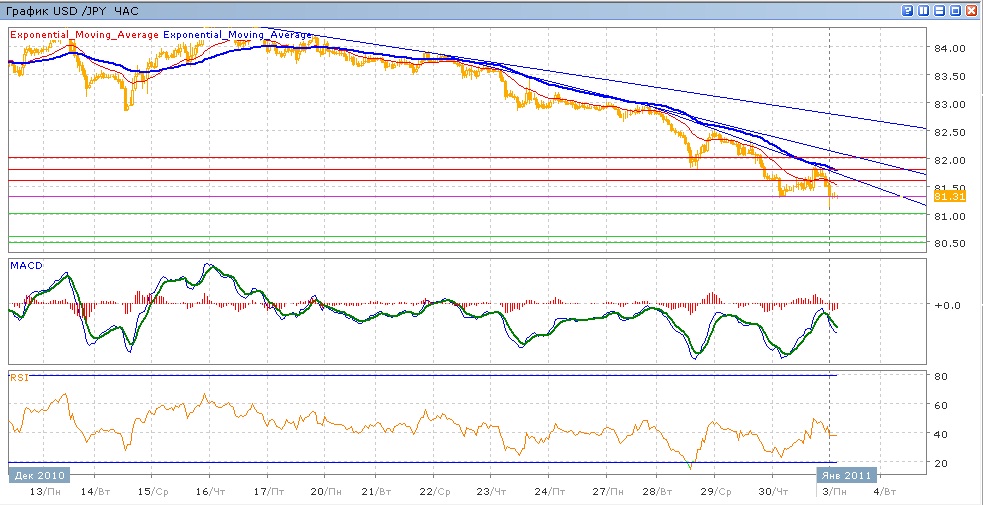Viewport: 983px width, 505px height.
Task: Click the horizontal split layout icon
Action: coord(939,10)
